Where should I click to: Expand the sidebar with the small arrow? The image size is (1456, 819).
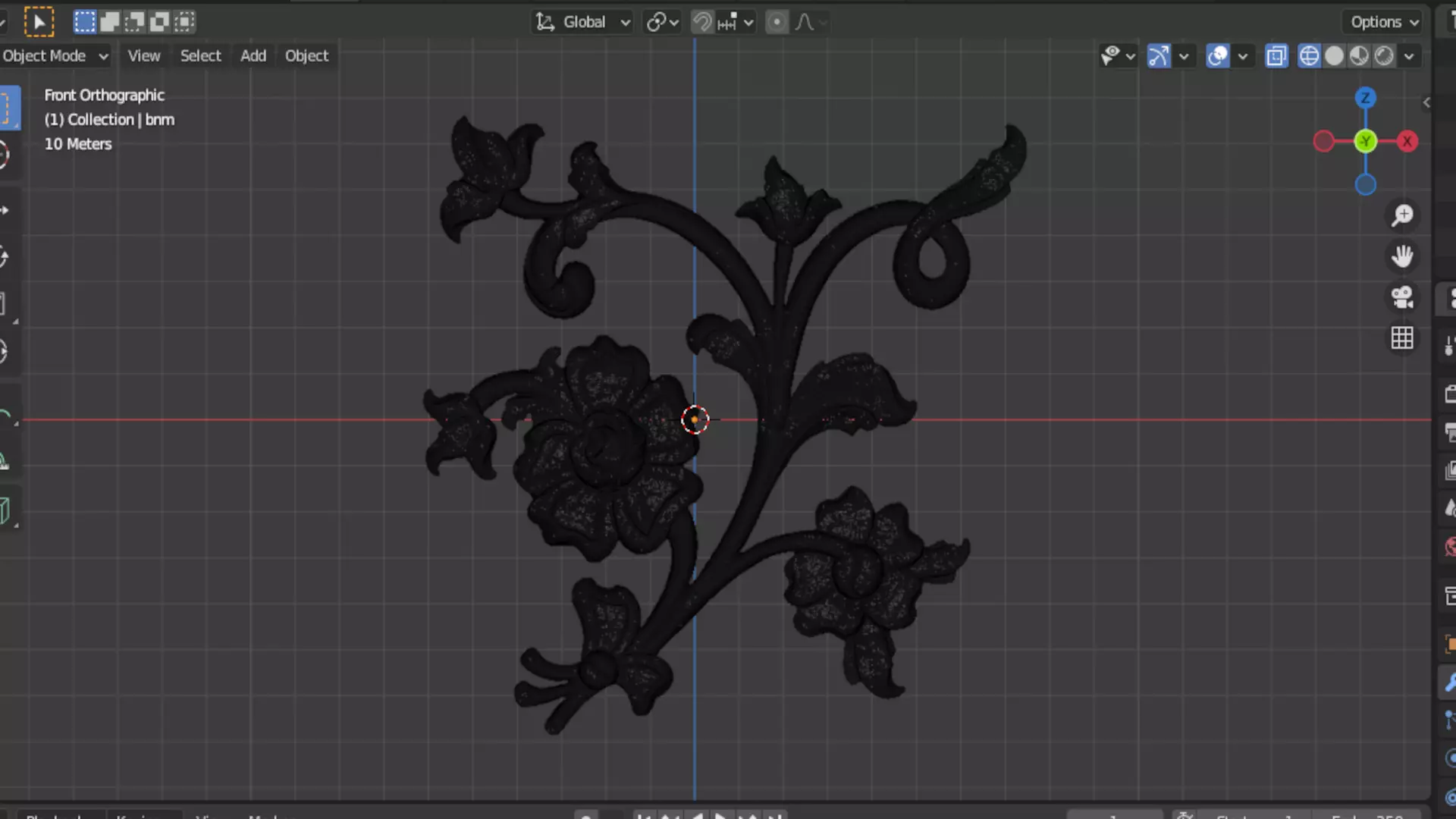pyautogui.click(x=1426, y=102)
